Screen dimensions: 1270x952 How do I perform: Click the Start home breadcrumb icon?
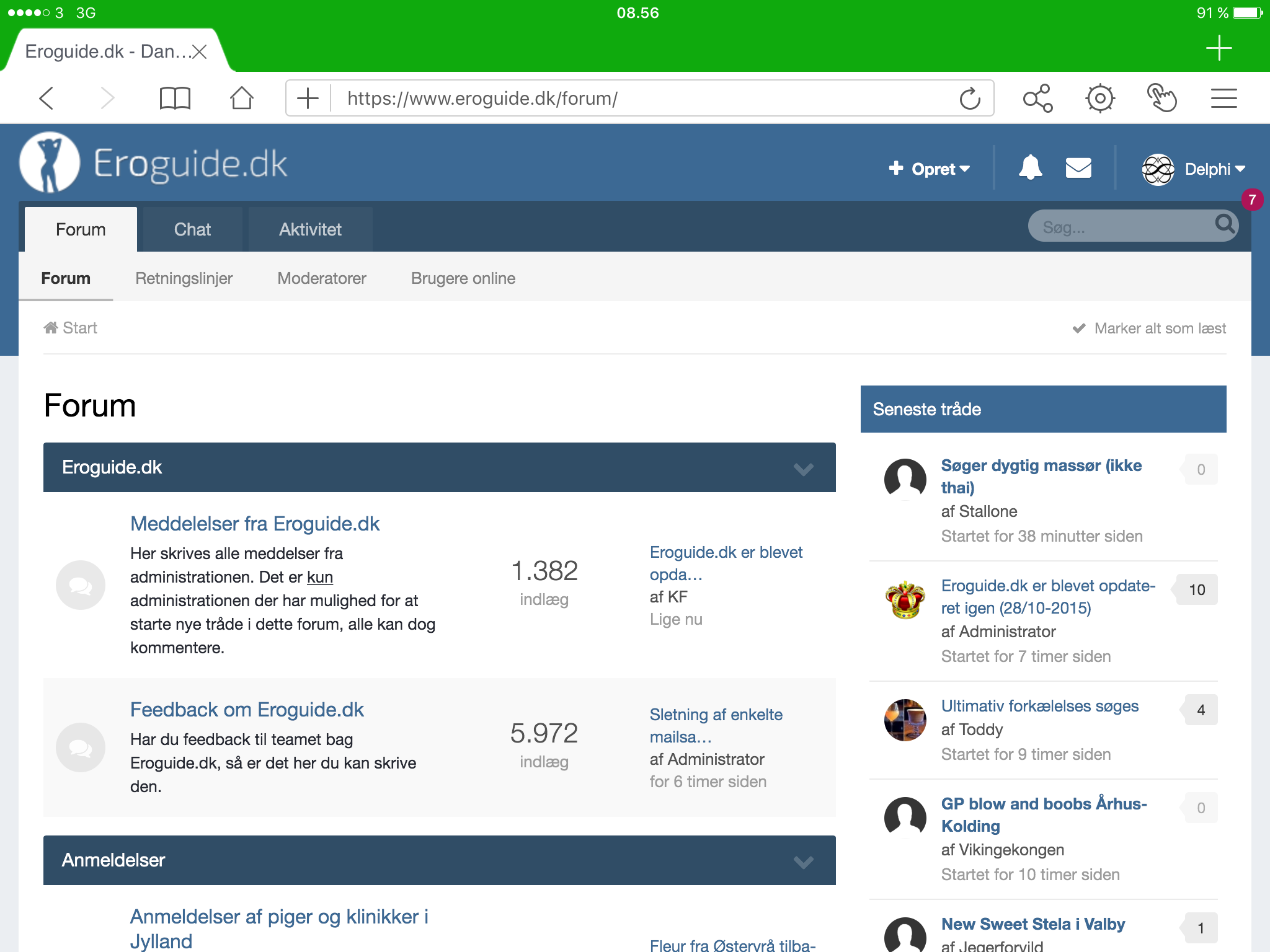(51, 327)
